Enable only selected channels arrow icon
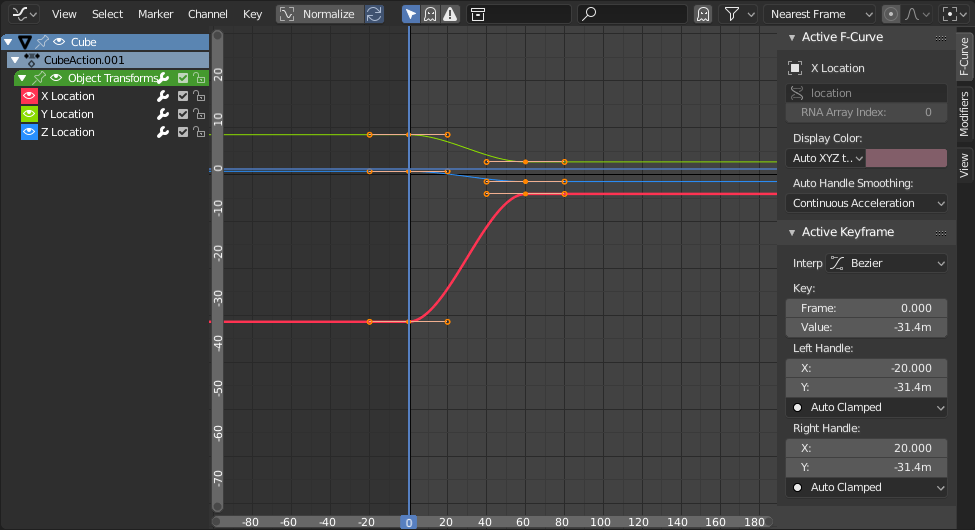Viewport: 975px width, 530px height. click(411, 14)
